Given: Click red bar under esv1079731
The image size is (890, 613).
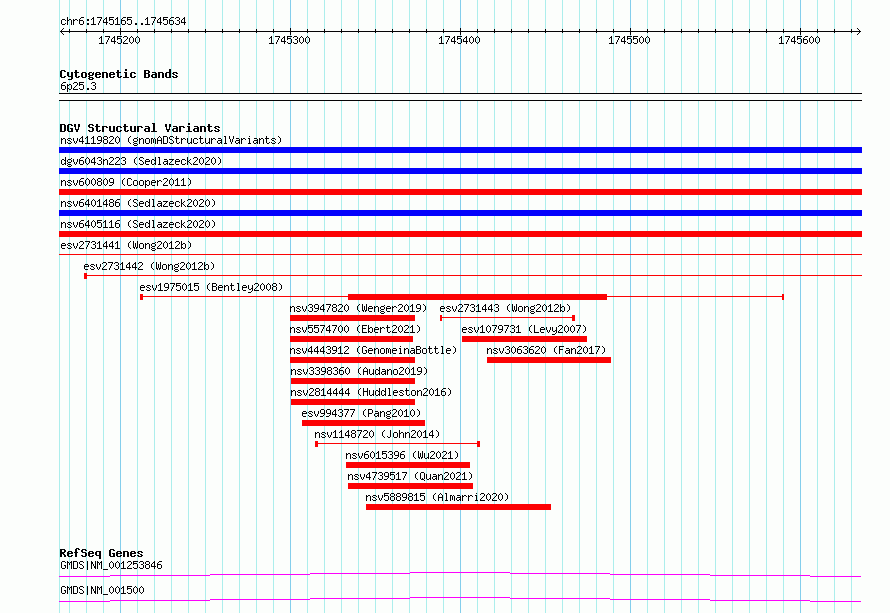Looking at the screenshot, I should 524,339.
